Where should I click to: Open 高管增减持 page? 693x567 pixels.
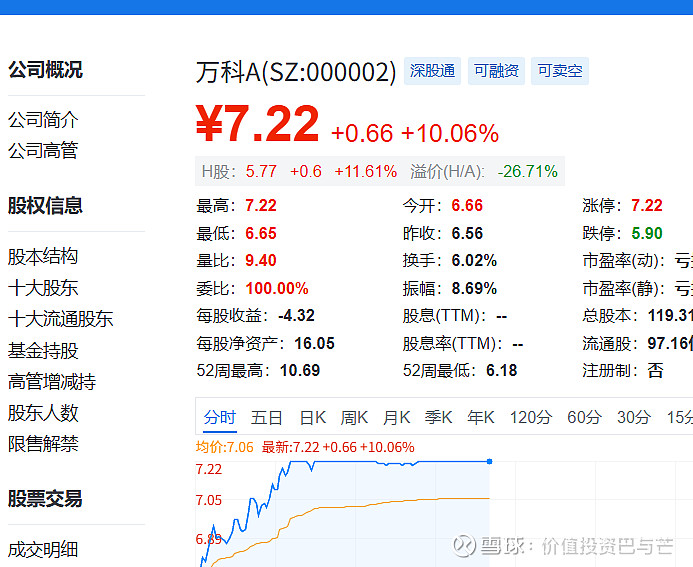[x=52, y=382]
